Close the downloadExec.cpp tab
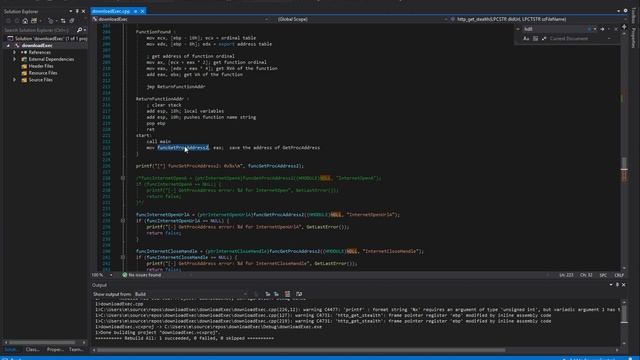Viewport: 640px width, 360px height. tap(142, 11)
